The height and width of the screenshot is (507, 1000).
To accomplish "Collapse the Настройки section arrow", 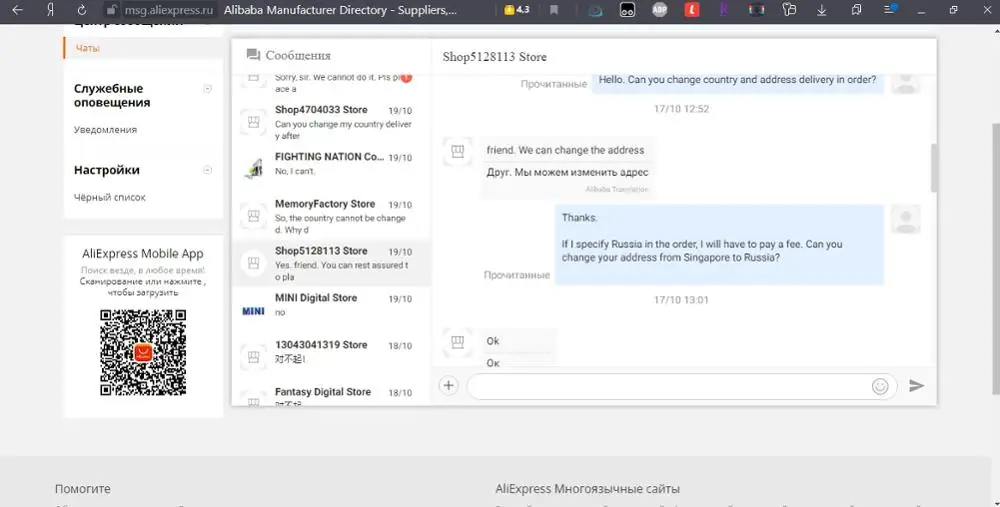I will click(207, 170).
